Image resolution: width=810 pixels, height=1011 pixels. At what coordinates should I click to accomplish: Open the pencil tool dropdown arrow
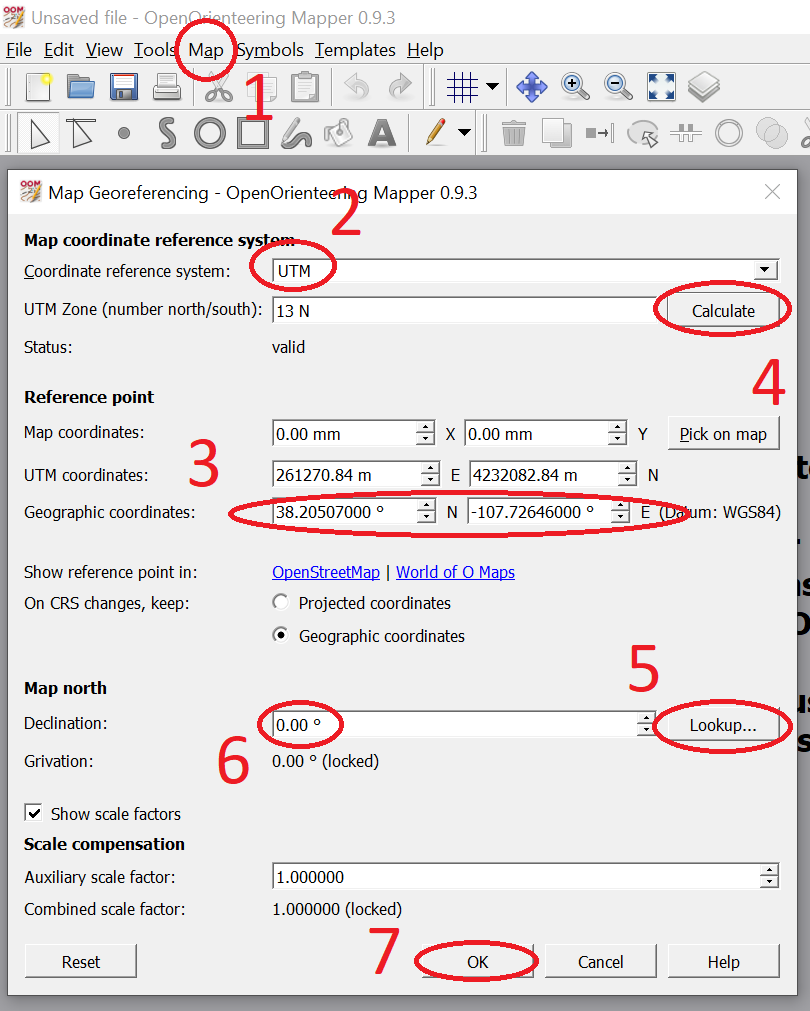464,133
